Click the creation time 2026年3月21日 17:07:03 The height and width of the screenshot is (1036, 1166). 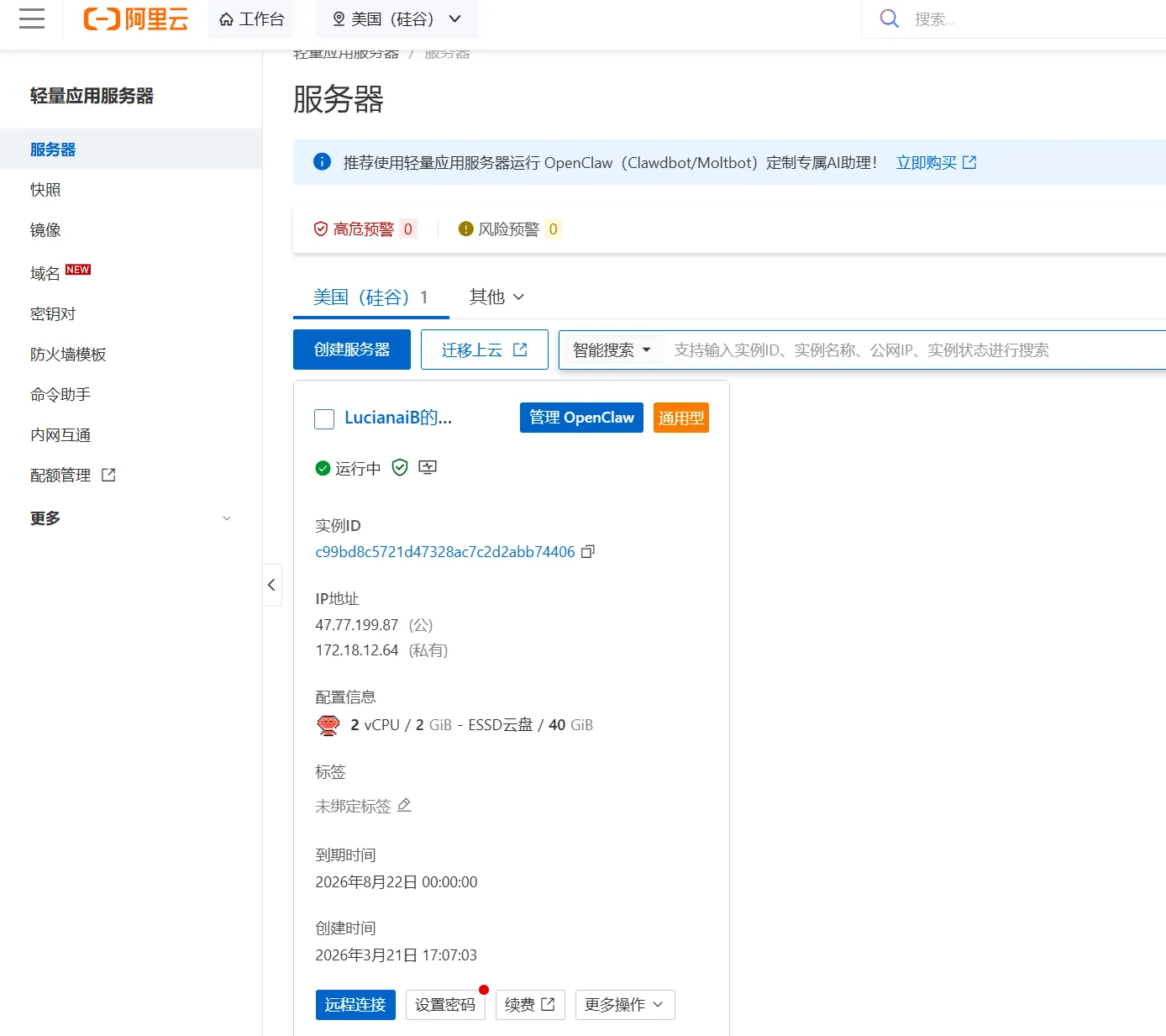397,955
